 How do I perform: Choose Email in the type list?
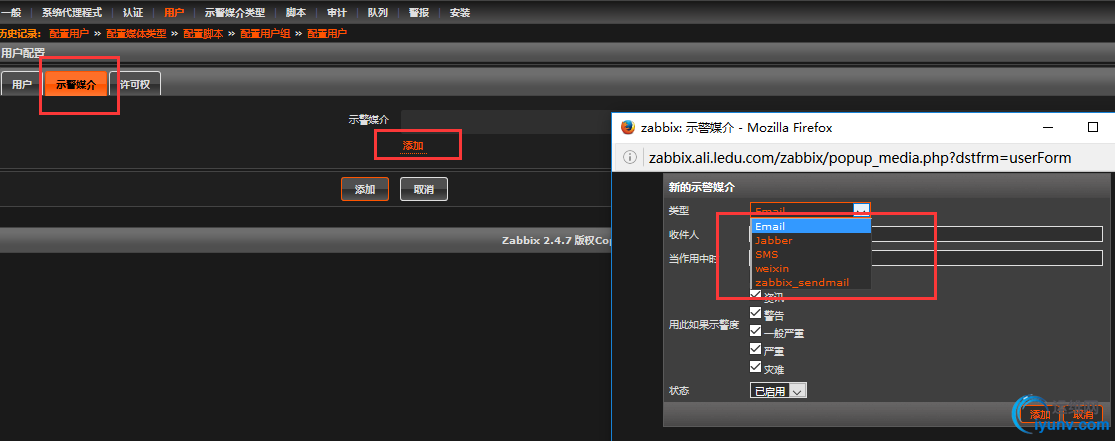(811, 226)
